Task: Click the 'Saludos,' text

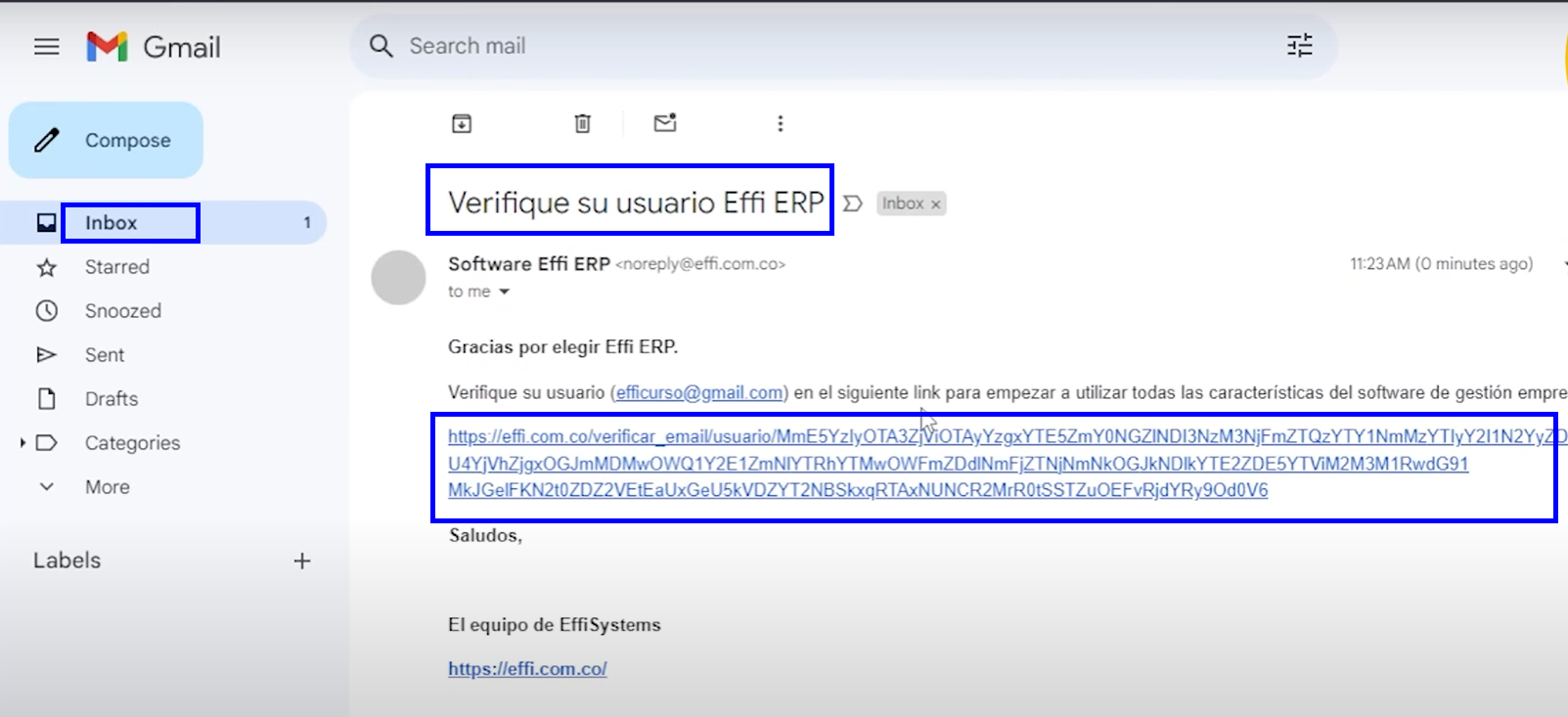Action: point(485,535)
